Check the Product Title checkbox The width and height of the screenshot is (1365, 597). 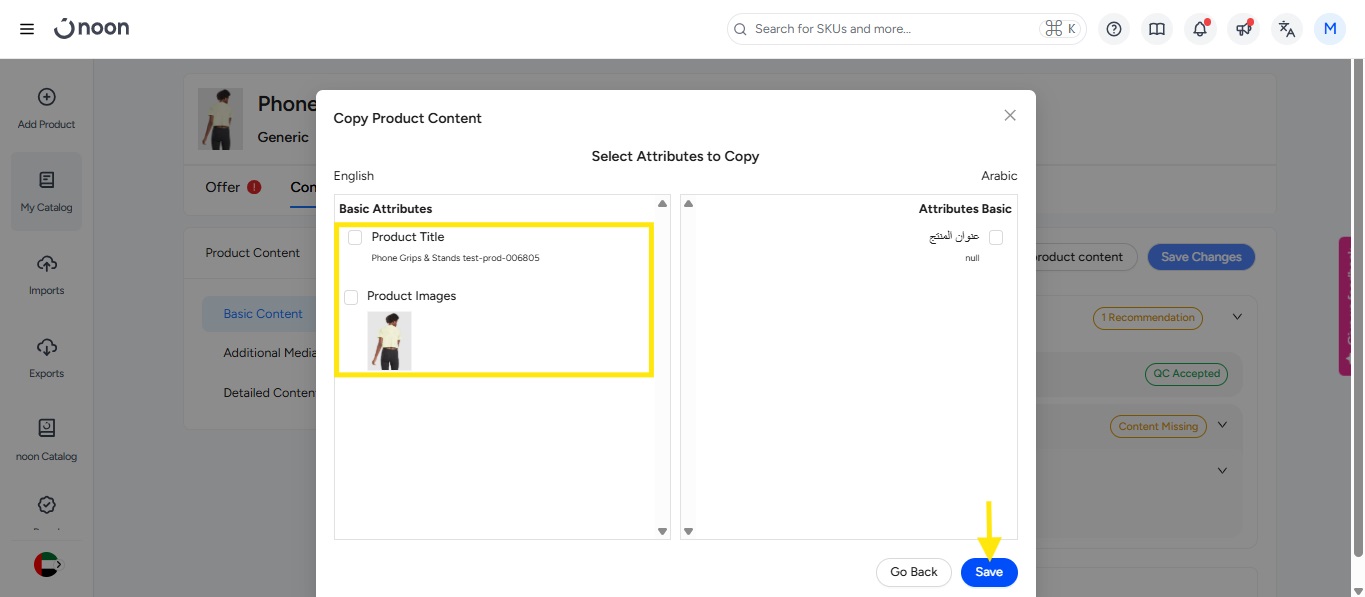pos(355,238)
